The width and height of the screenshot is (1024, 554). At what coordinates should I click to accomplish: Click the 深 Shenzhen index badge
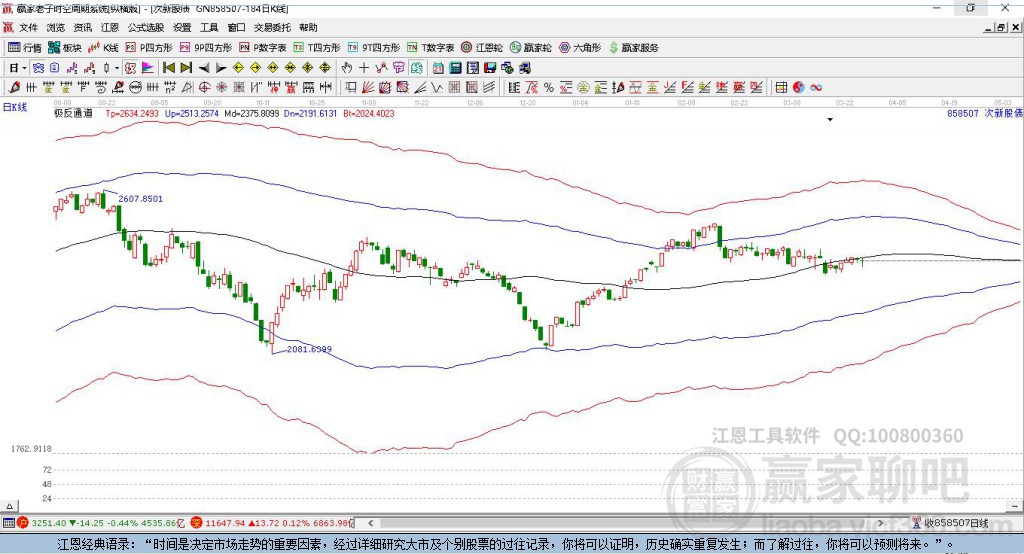click(197, 523)
